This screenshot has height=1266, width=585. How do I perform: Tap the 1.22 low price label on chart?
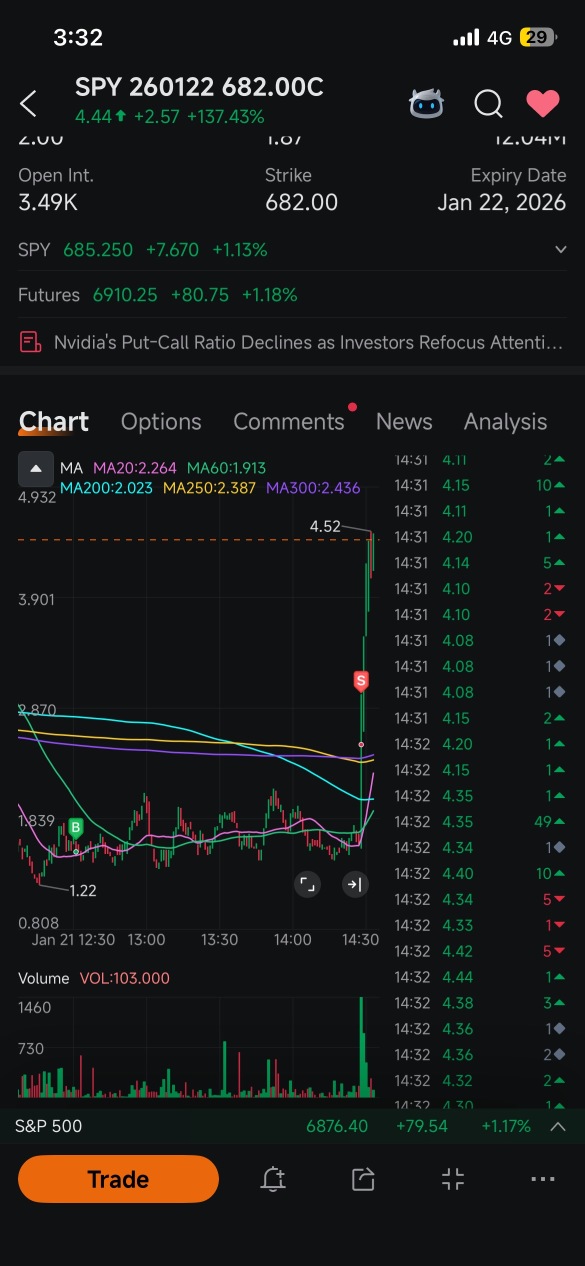tap(82, 890)
